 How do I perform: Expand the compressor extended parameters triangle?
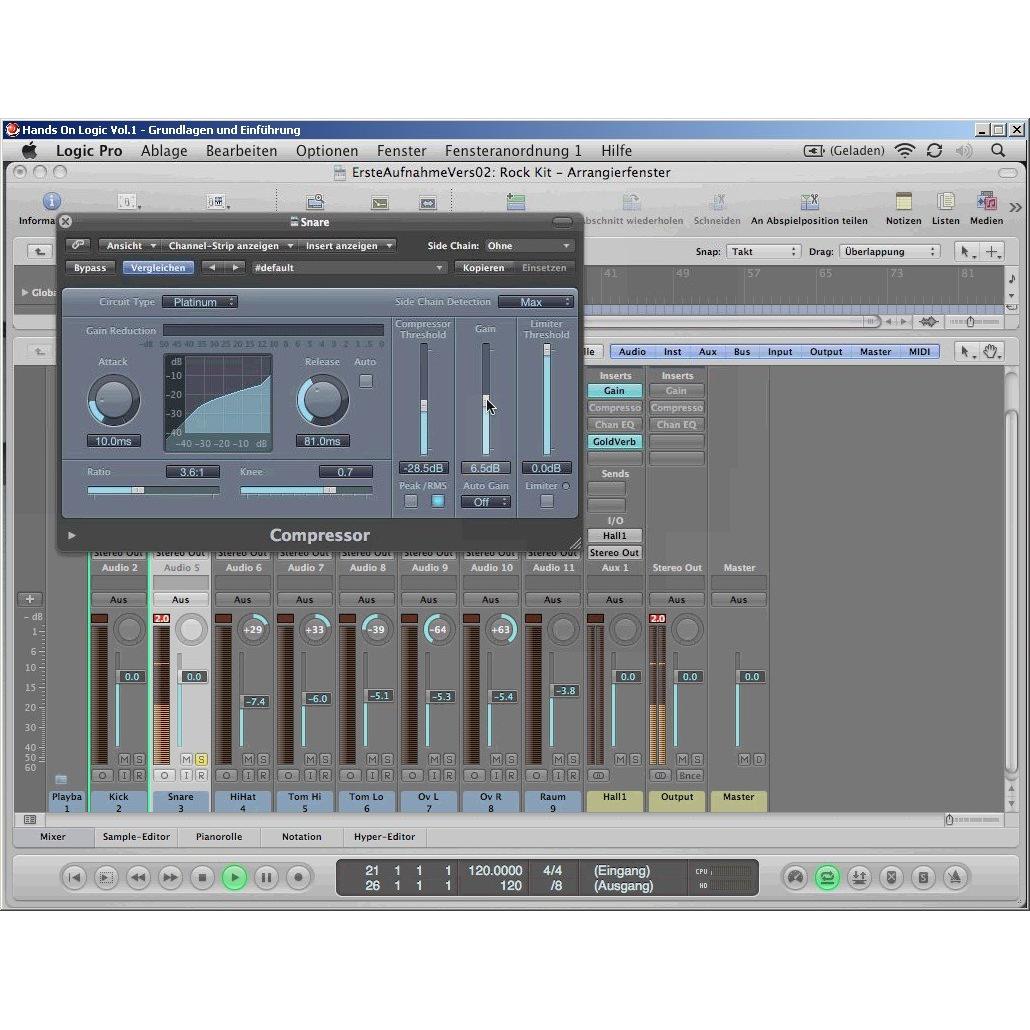coord(72,535)
